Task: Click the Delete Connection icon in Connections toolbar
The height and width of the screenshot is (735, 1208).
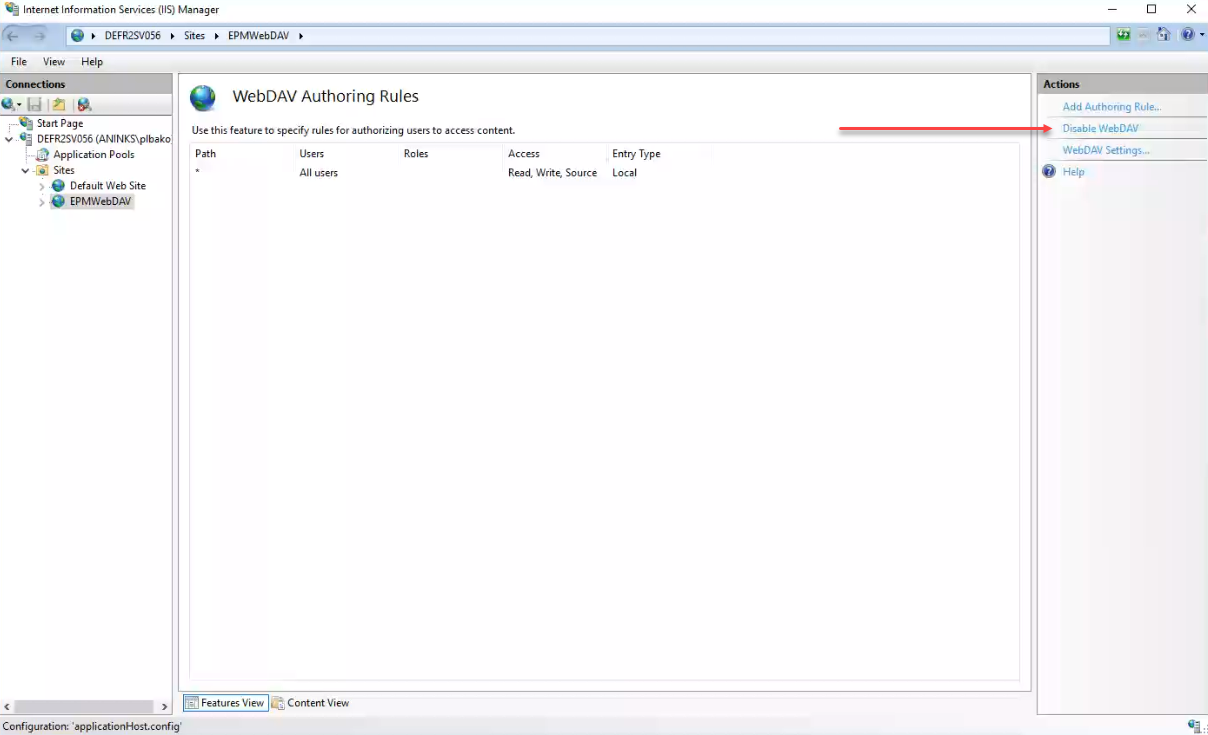Action: (84, 104)
